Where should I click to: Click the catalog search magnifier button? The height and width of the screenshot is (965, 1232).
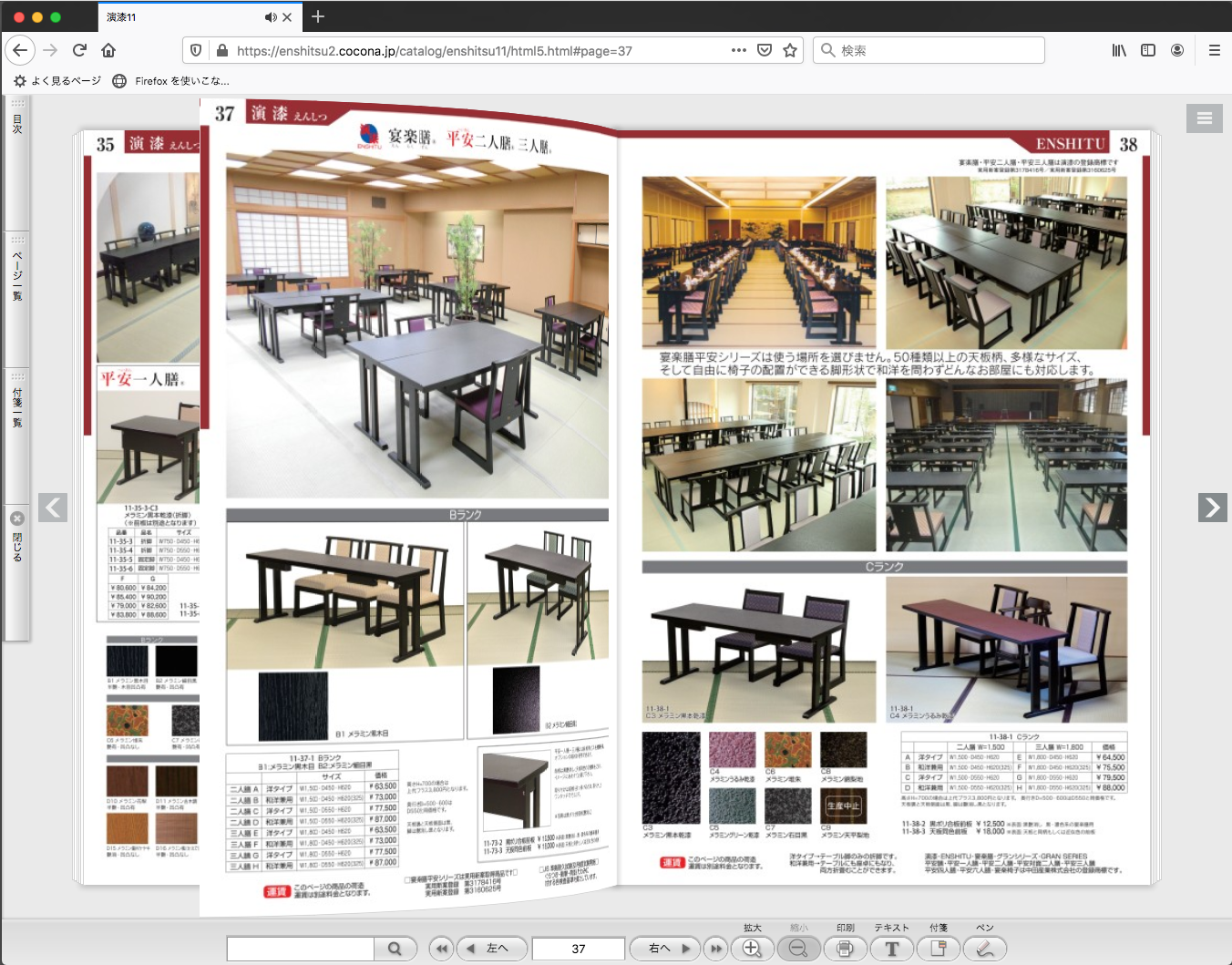tap(395, 949)
